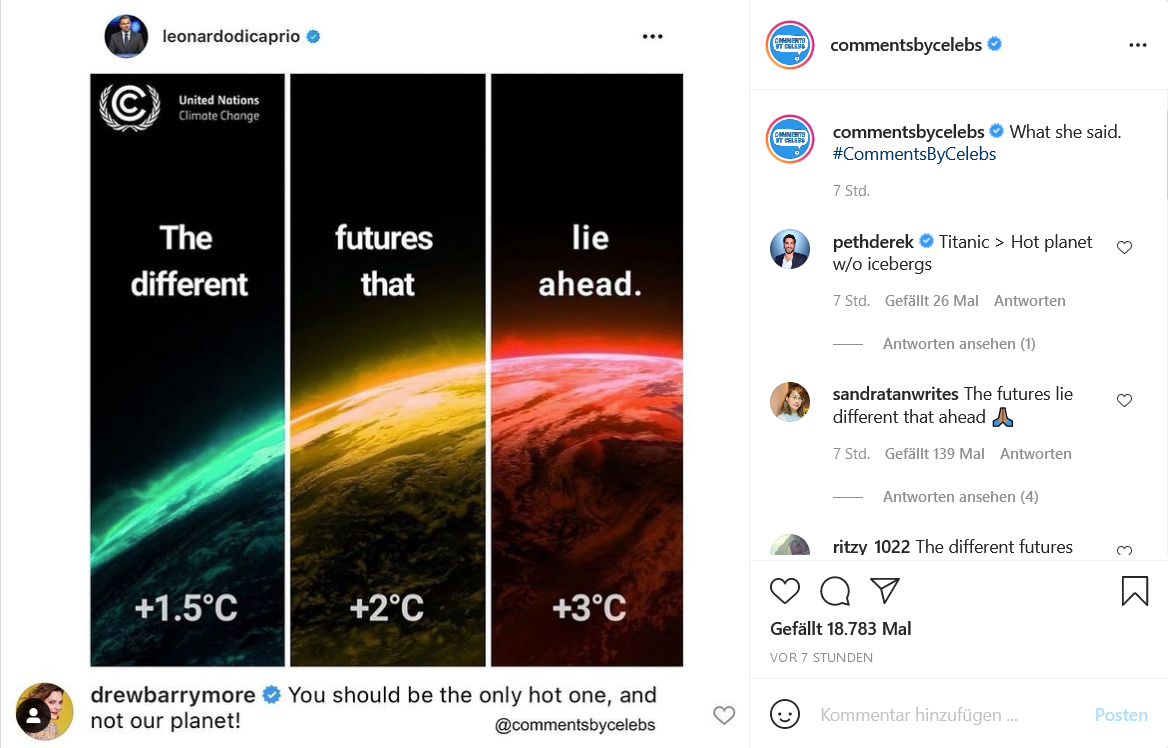
Task: Open pethderek's profile picture
Action: click(x=790, y=249)
